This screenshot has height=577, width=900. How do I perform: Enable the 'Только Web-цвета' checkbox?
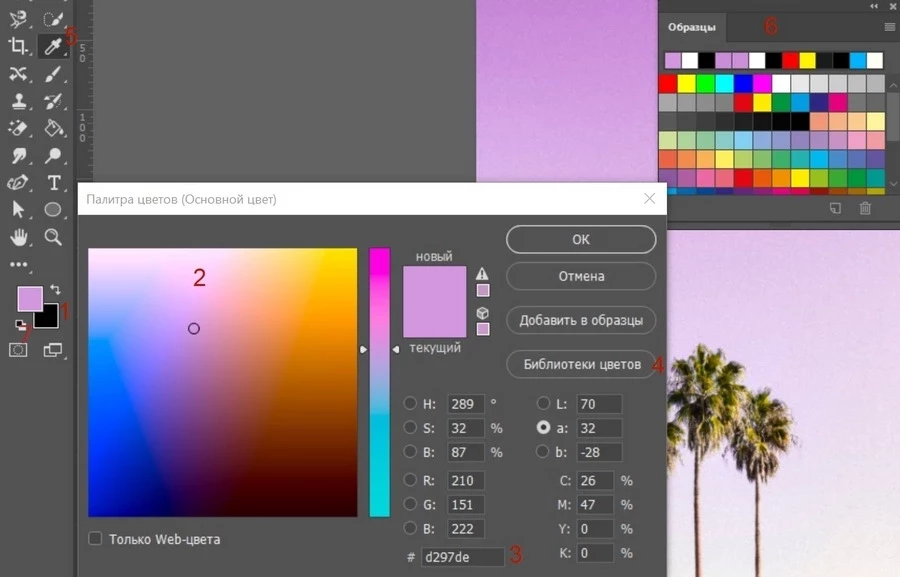[96, 539]
